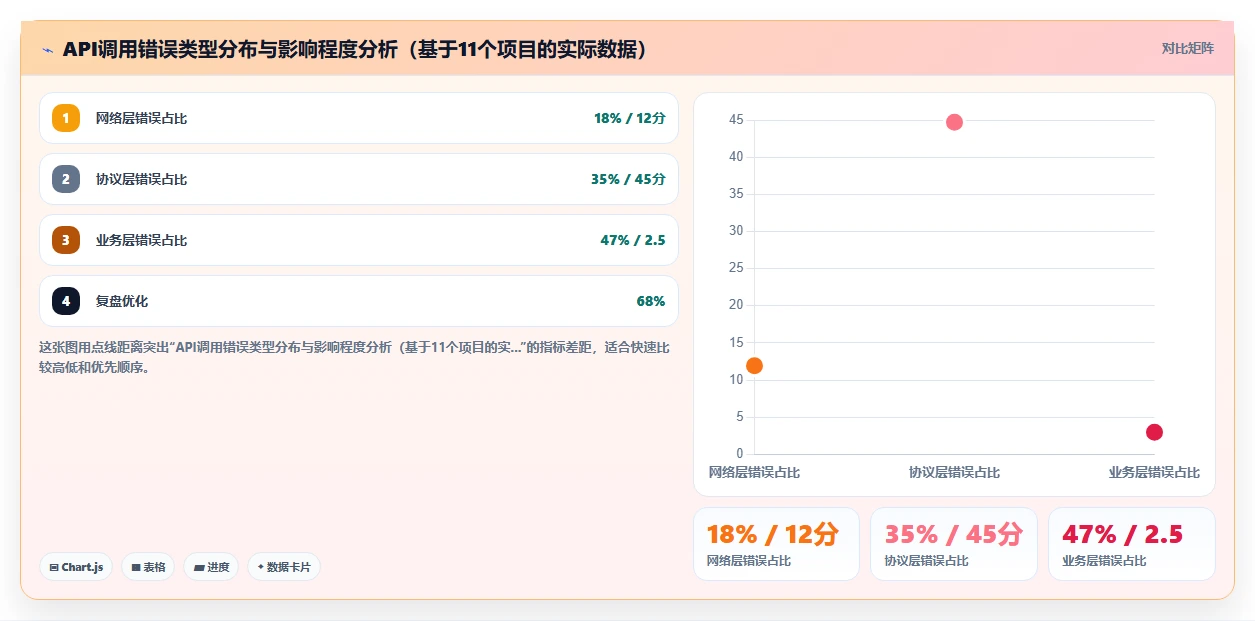Viewport: 1255px width, 621px height.
Task: Click the 对比矩阵 label in header
Action: [x=1188, y=48]
